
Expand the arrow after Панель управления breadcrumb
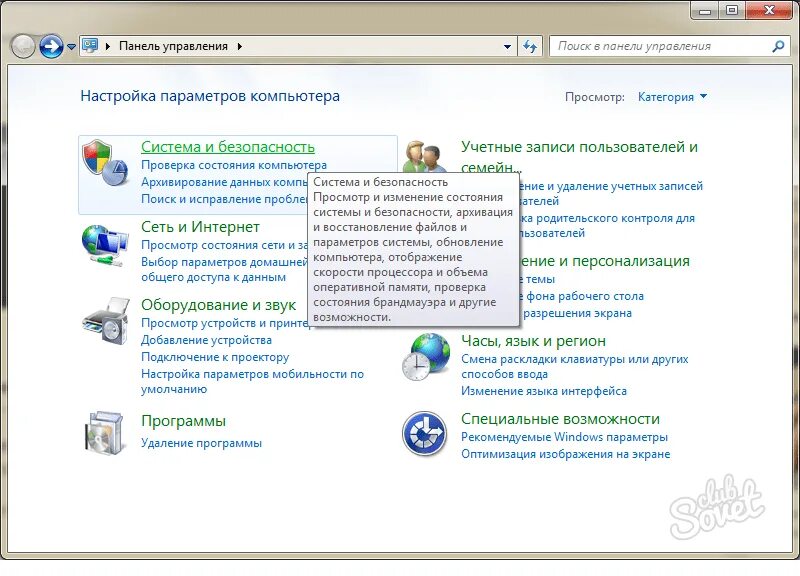tap(239, 46)
